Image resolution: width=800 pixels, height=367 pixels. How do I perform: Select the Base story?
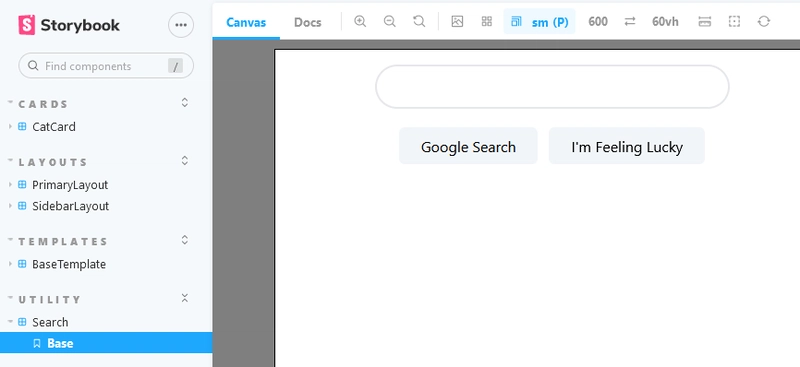pos(106,343)
